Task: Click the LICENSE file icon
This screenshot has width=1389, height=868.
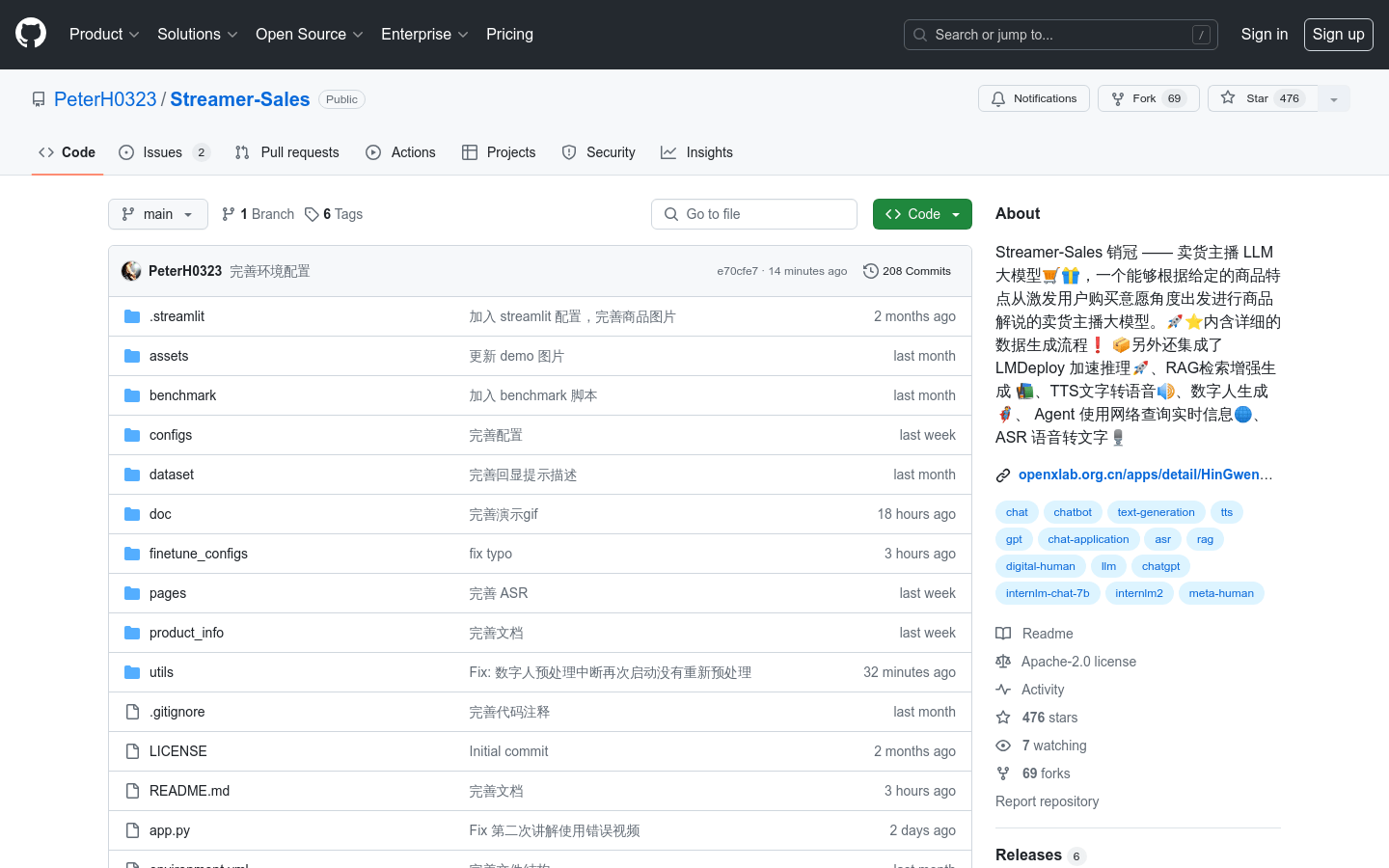Action: click(x=132, y=751)
